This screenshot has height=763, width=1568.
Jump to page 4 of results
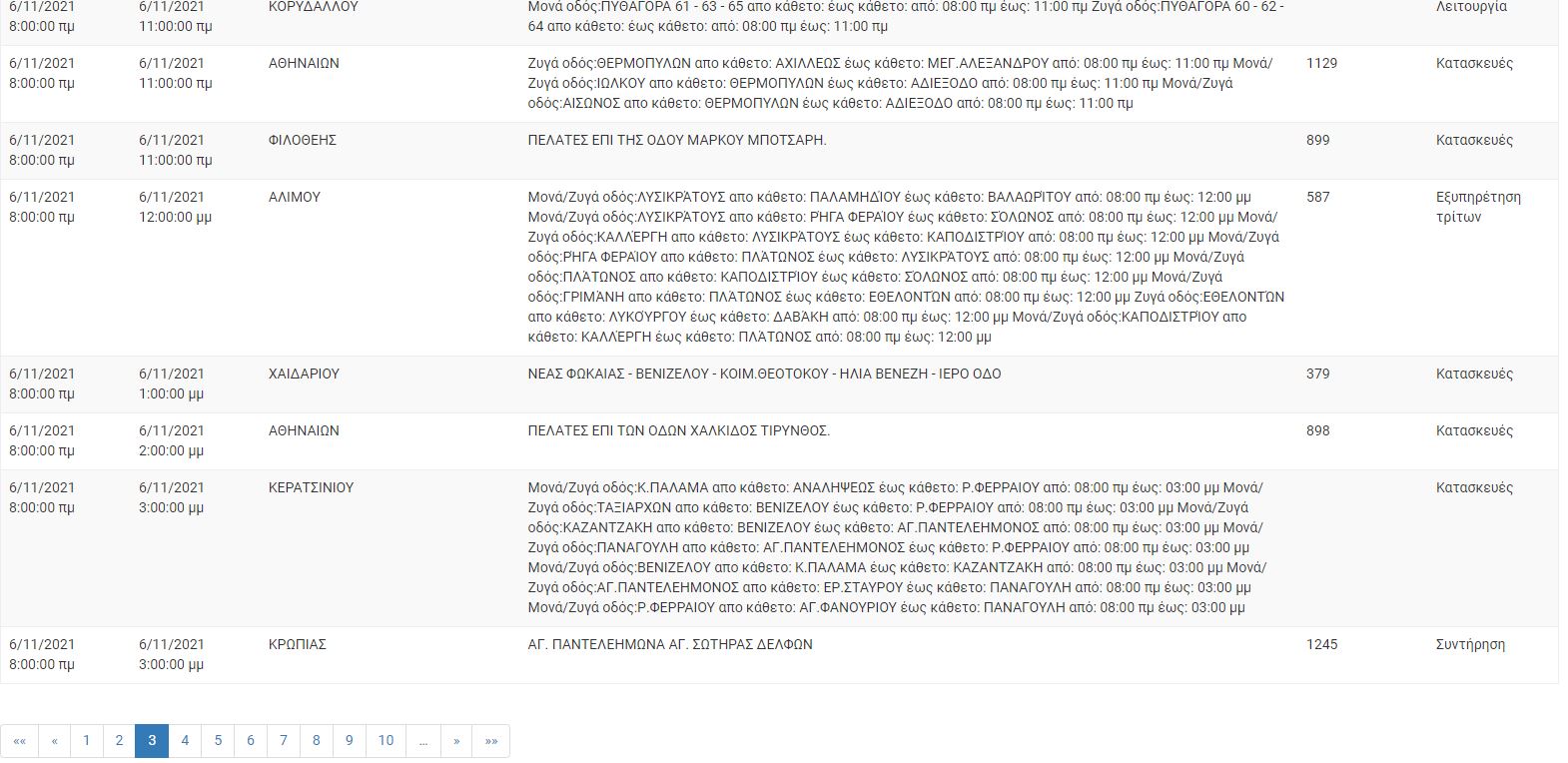(185, 741)
